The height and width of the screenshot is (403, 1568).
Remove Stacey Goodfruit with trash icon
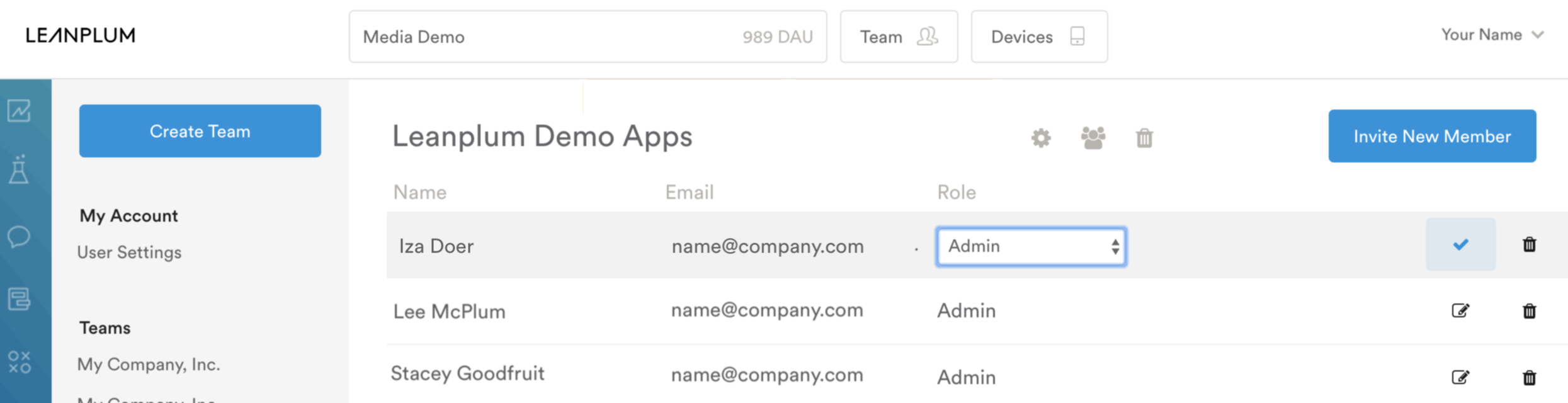point(1529,377)
